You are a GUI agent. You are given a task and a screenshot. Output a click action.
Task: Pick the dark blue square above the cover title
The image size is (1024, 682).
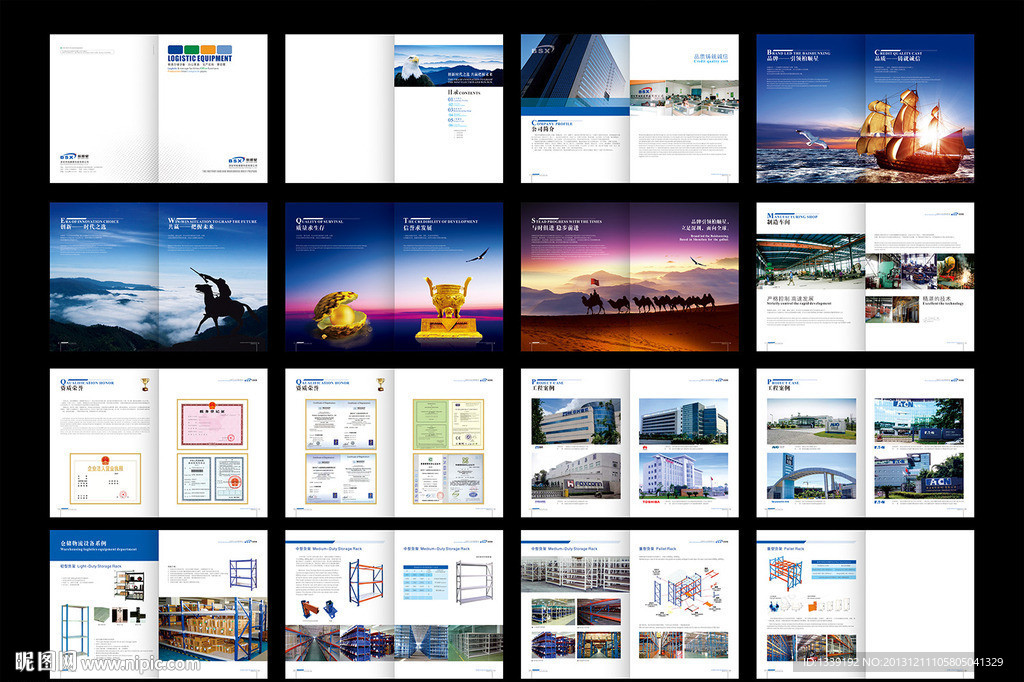(175, 49)
